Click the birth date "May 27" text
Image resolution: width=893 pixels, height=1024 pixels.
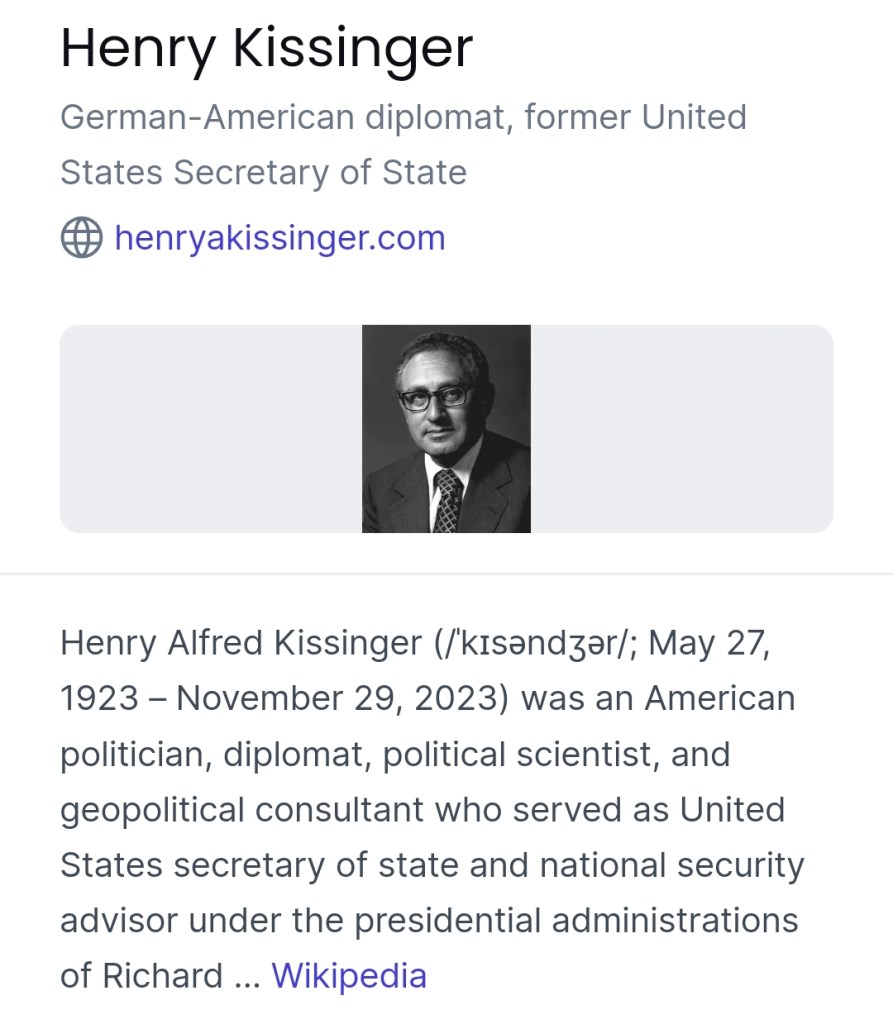[709, 642]
